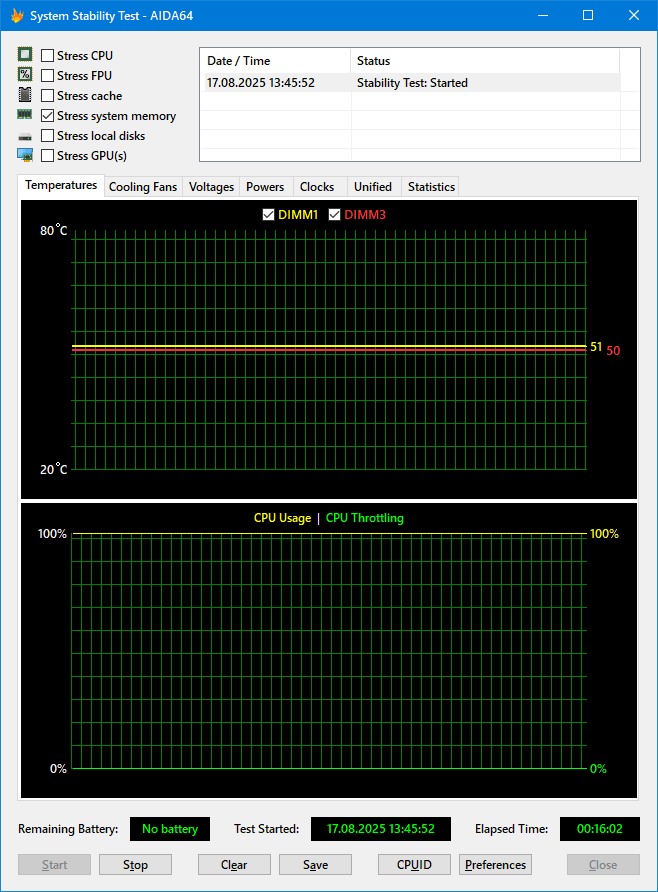Open the CPUID window
This screenshot has height=892, width=658.
tap(414, 865)
